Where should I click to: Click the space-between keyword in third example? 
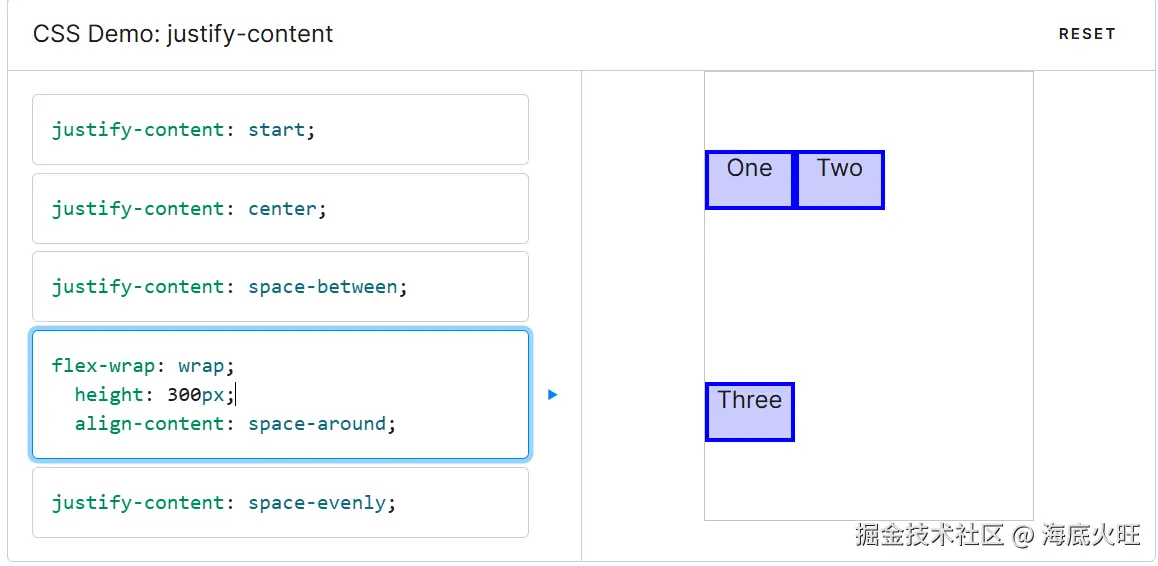(x=322, y=287)
